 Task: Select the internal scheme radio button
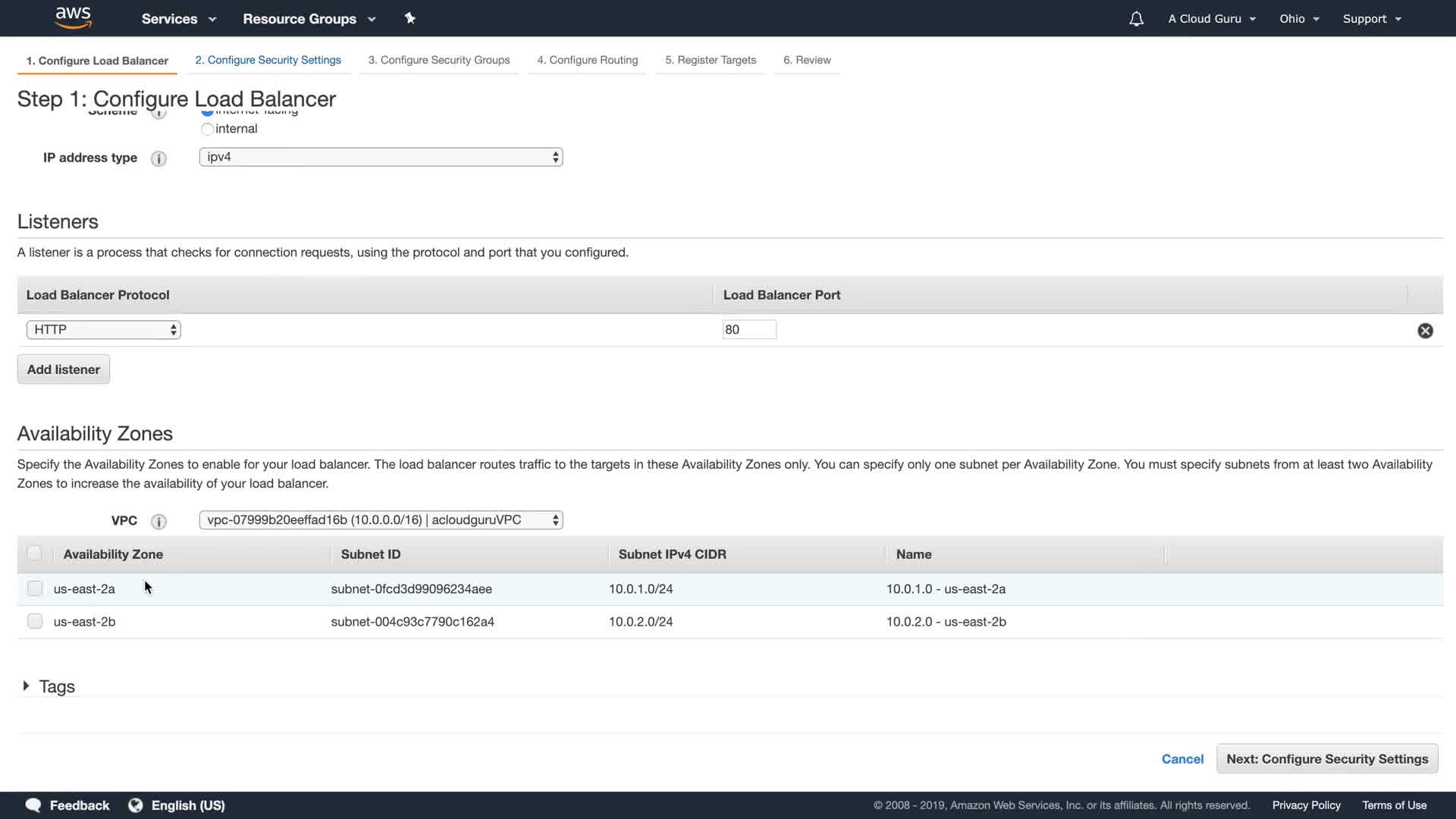[x=207, y=129]
